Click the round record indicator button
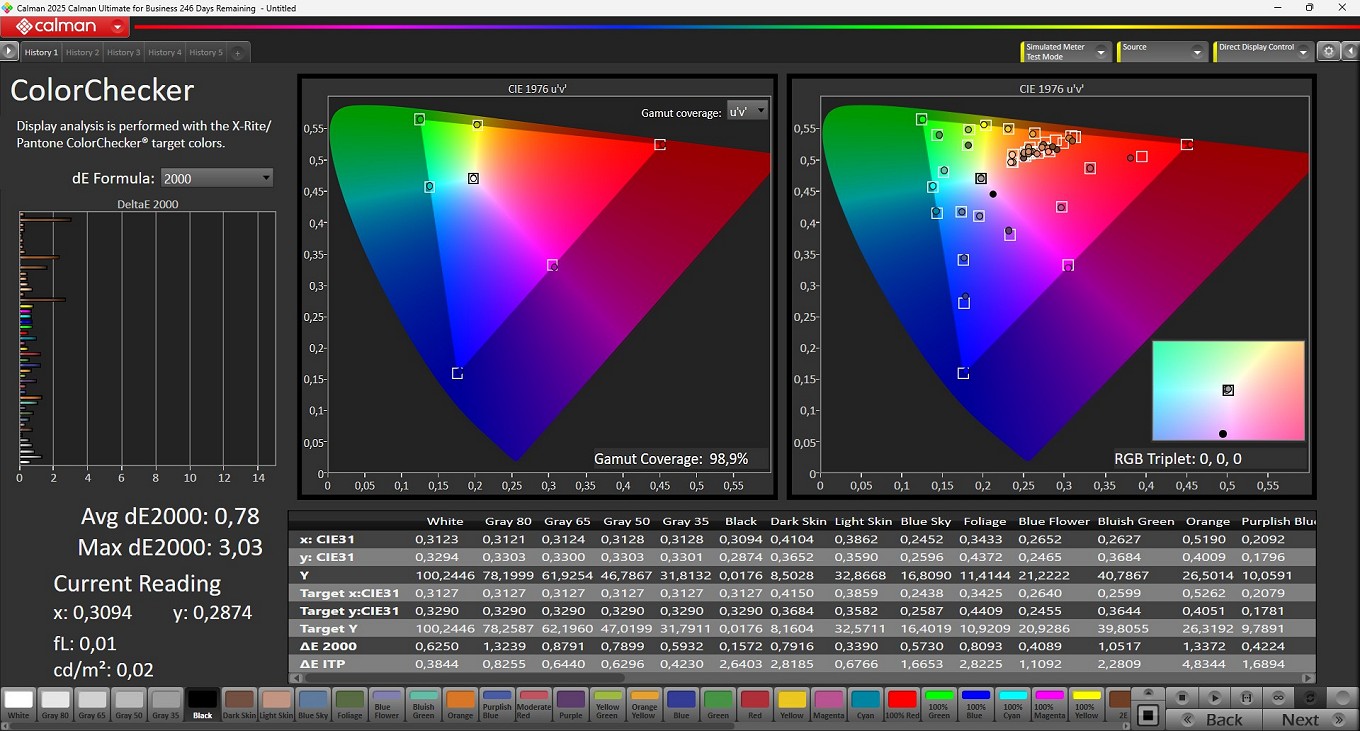This screenshot has height=731, width=1360. [x=1341, y=696]
